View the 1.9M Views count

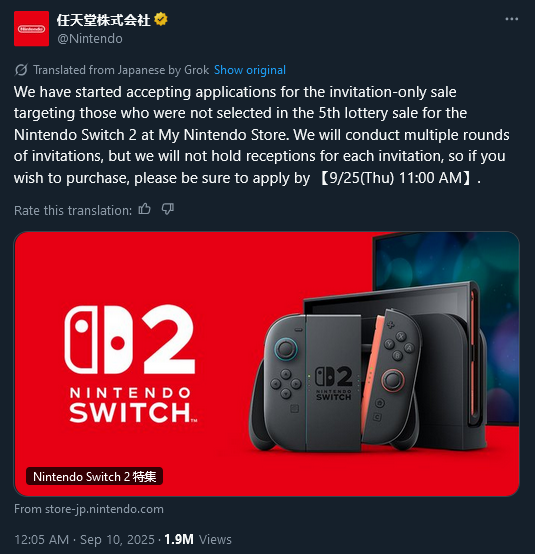pos(198,540)
